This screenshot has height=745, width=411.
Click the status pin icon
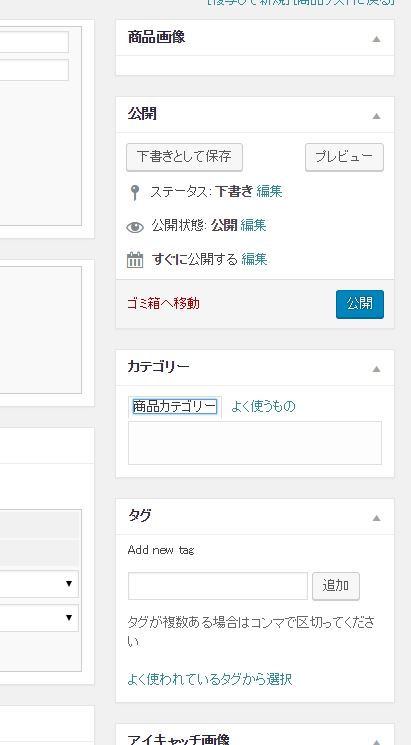[135, 192]
